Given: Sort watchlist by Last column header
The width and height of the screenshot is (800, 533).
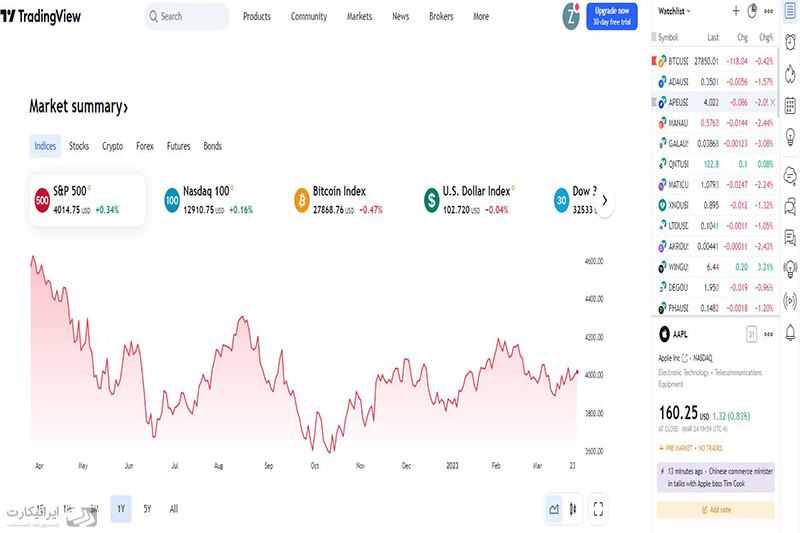Looking at the screenshot, I should pos(713,37).
